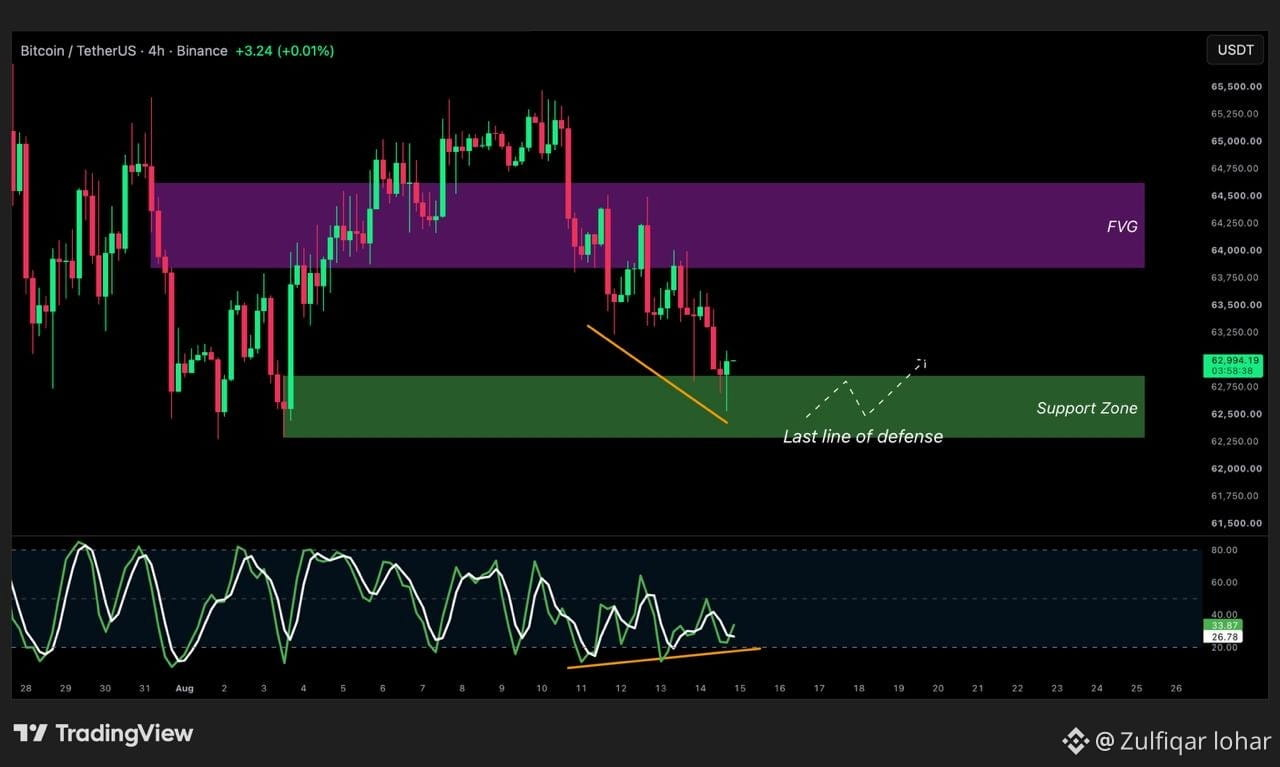Click price axis label 61,500.00
1280x767 pixels.
pyautogui.click(x=1235, y=523)
